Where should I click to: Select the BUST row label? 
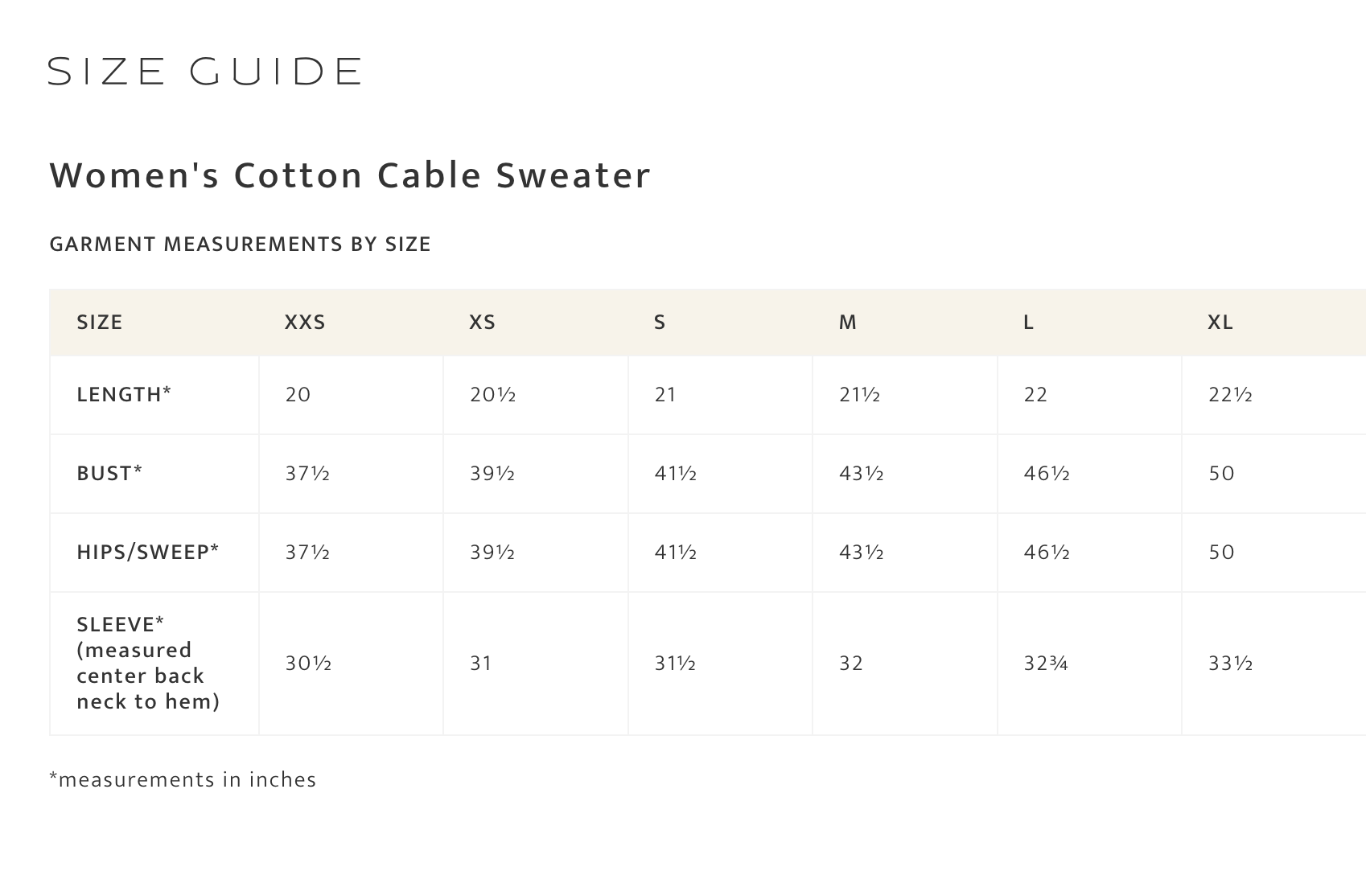pos(109,473)
